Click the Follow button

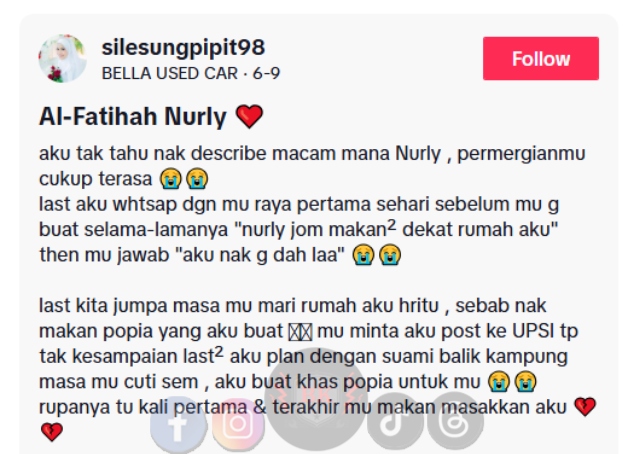coord(541,58)
